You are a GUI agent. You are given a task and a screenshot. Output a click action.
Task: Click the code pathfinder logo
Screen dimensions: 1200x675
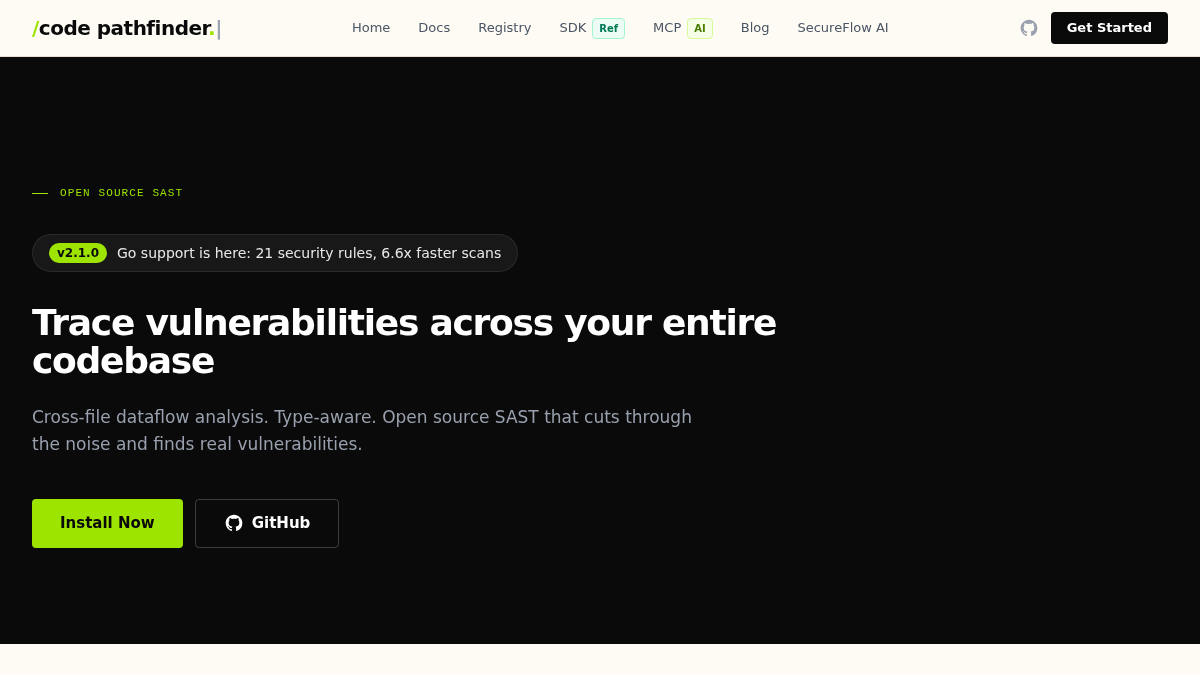click(125, 28)
